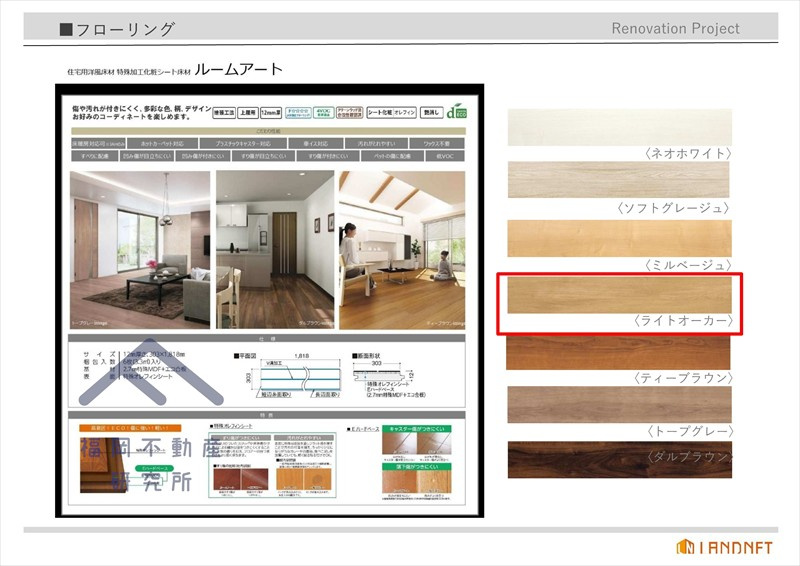Screen dimensions: 800x566
Task: Select the ダルブラウン dark flooring swatch
Action: pyautogui.click(x=619, y=460)
